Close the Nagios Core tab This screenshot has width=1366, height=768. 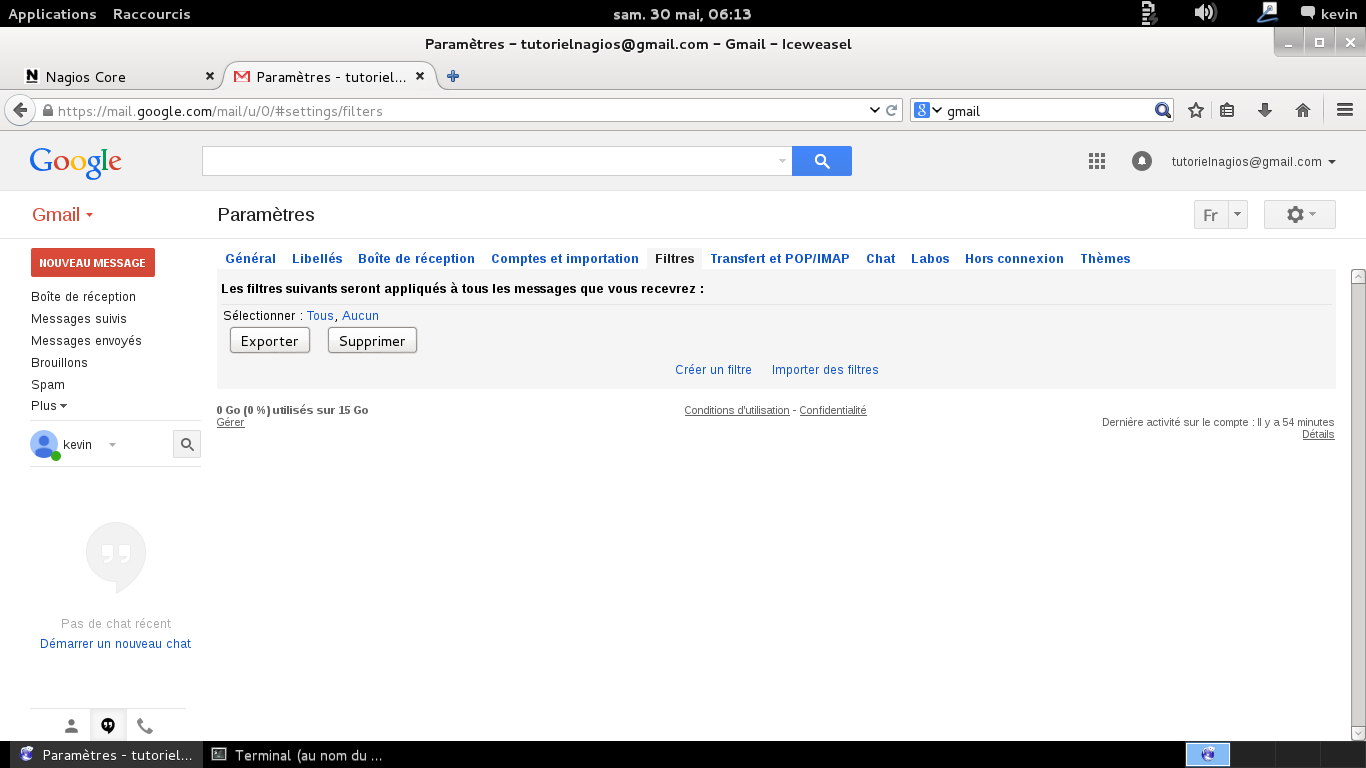point(210,76)
